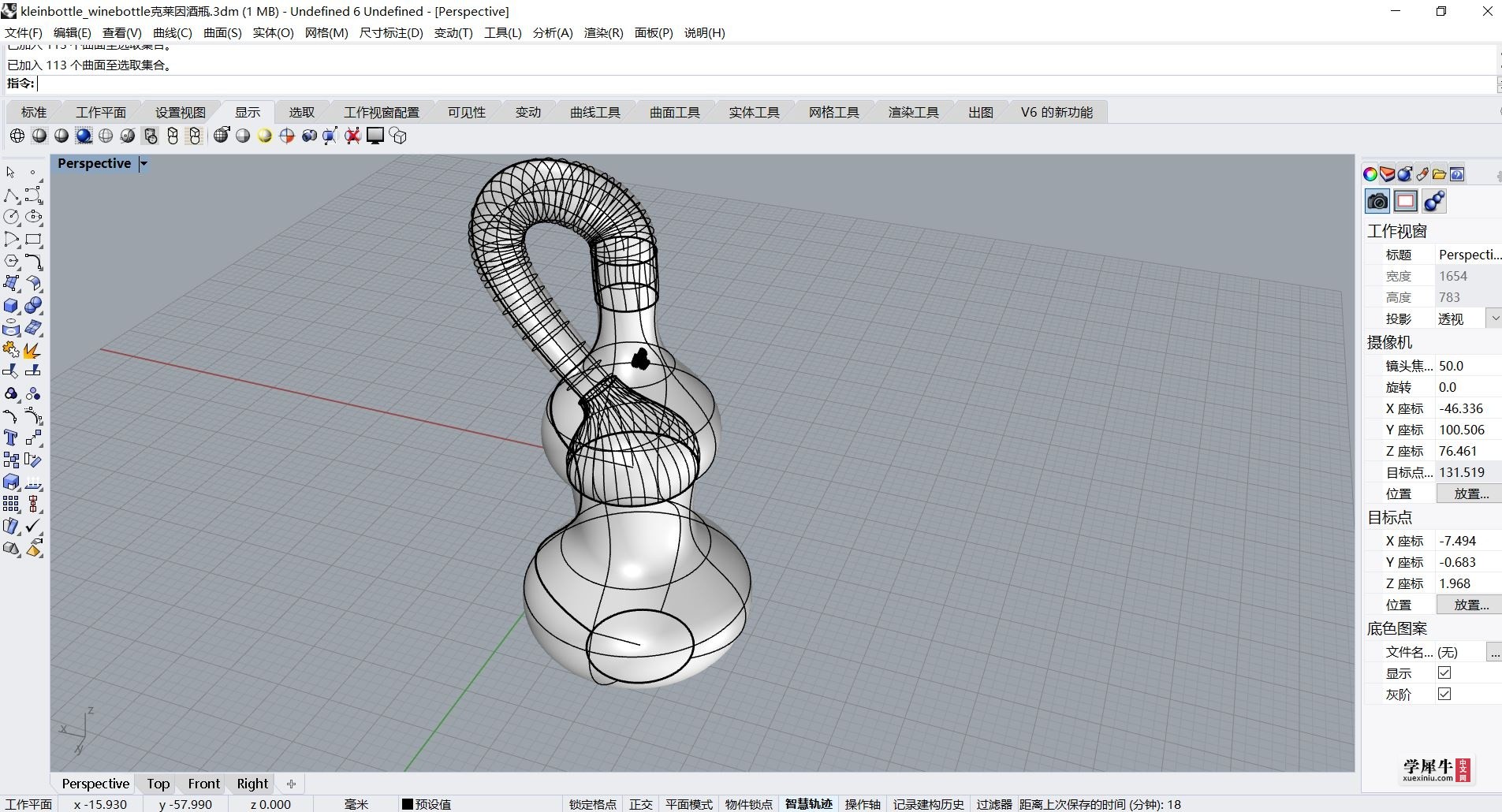The image size is (1502, 812).
Task: Click 过滤器 filter in status bar
Action: click(x=994, y=804)
